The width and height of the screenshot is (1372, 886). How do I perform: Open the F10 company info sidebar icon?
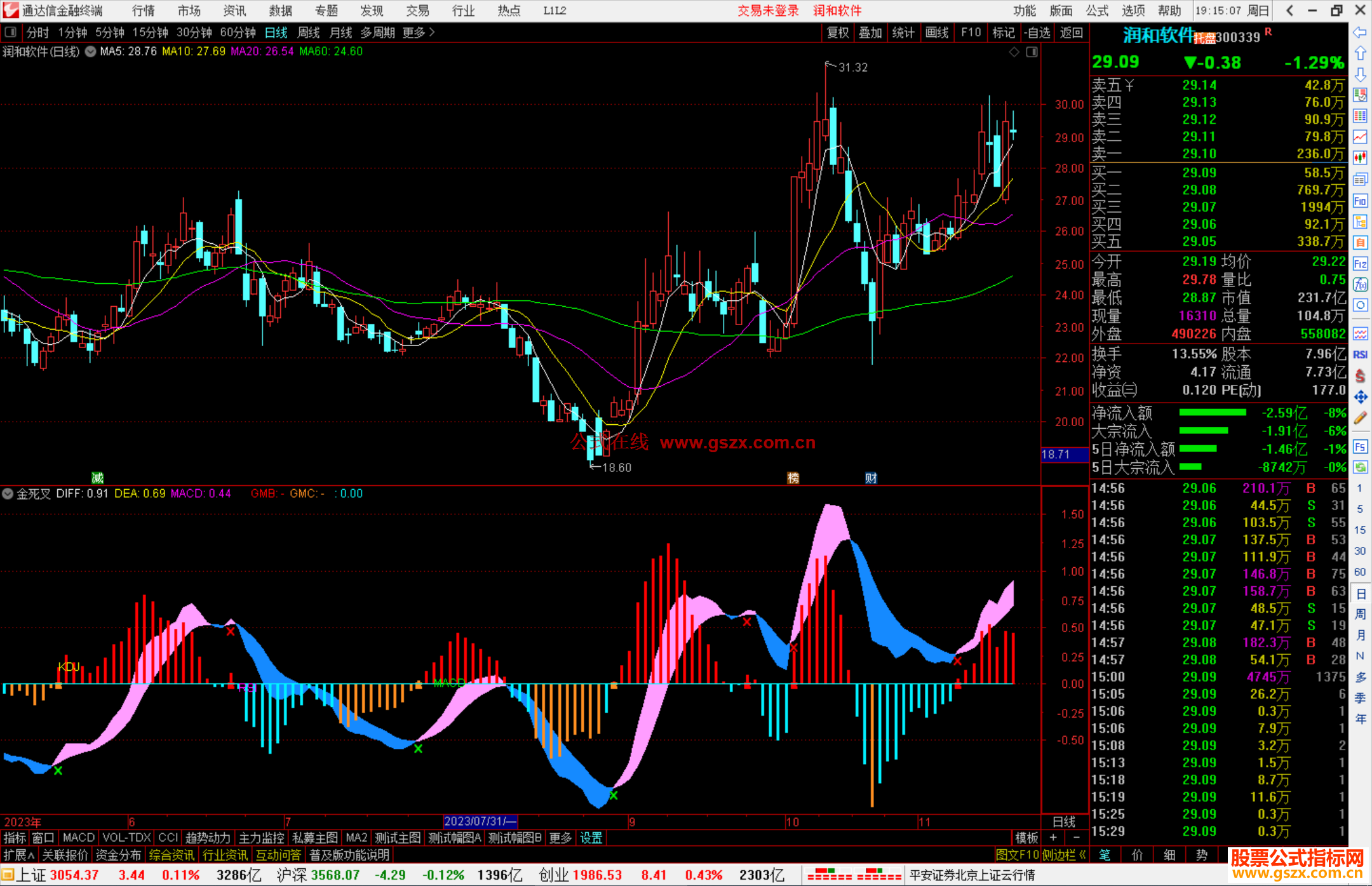tap(1360, 201)
